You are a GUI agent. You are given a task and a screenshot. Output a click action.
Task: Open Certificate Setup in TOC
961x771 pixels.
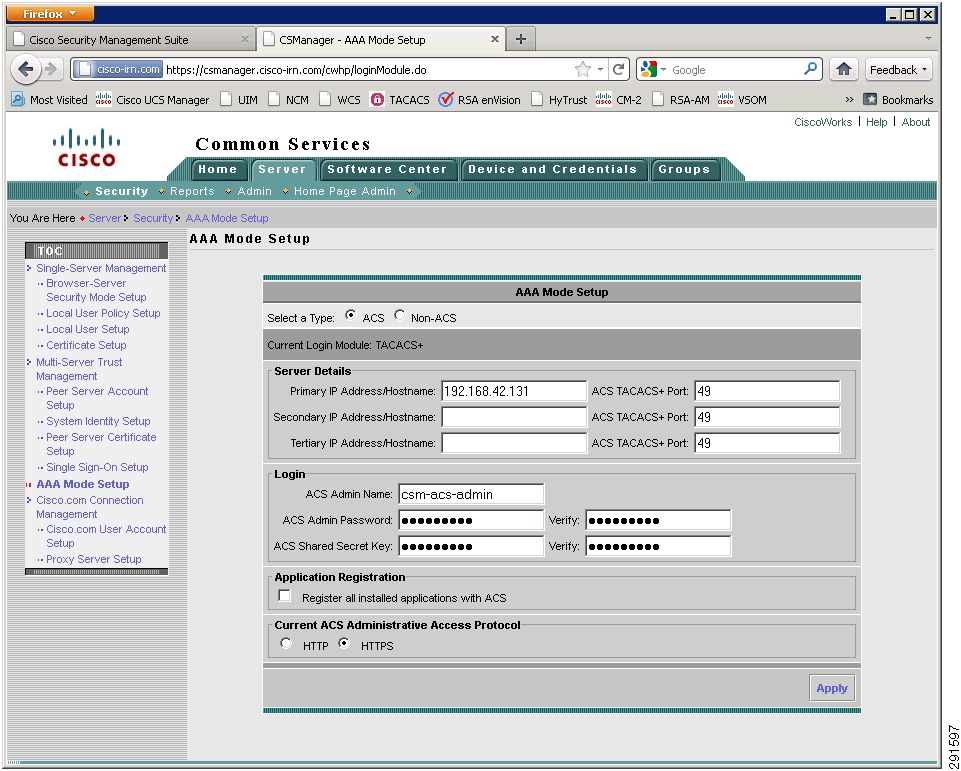pos(86,345)
